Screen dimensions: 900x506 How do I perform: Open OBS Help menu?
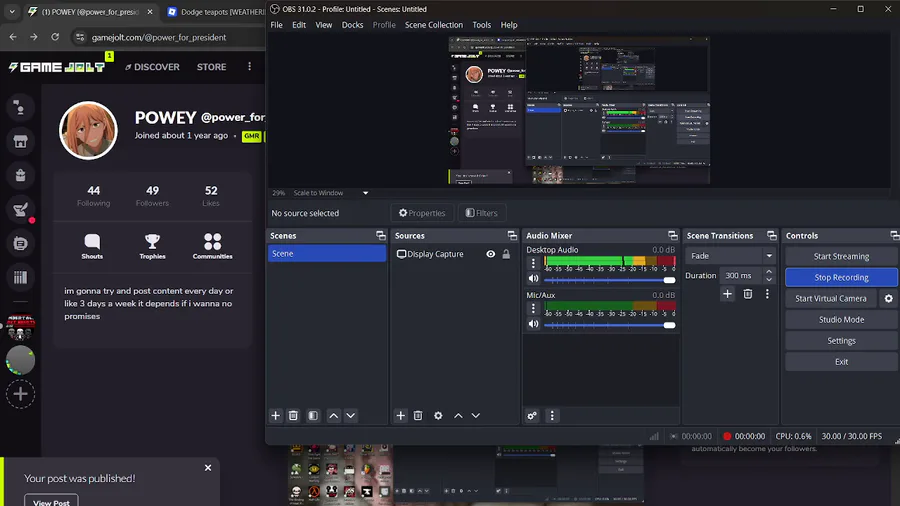point(509,25)
